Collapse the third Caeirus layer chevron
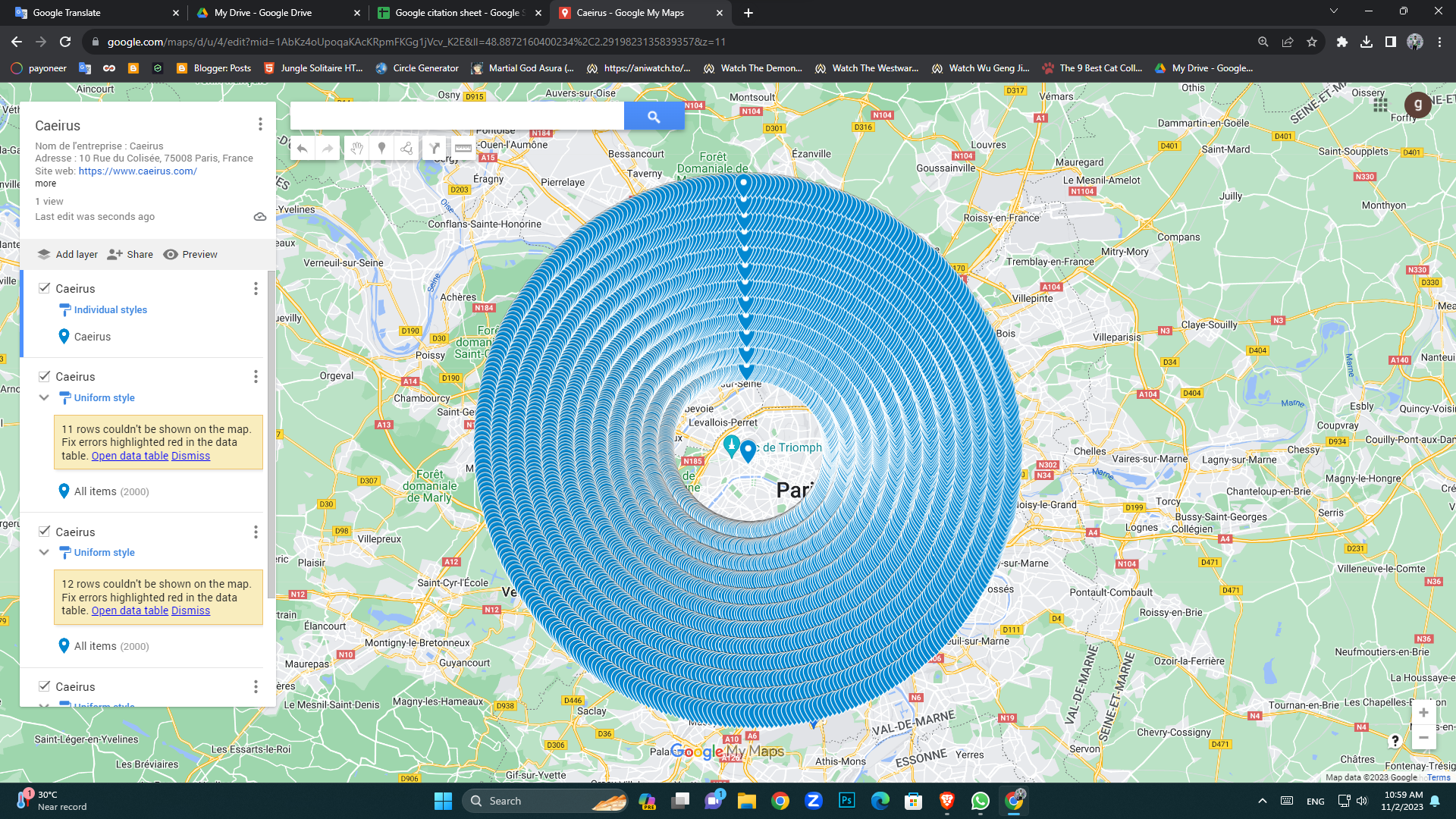The image size is (1456, 819). click(x=44, y=552)
